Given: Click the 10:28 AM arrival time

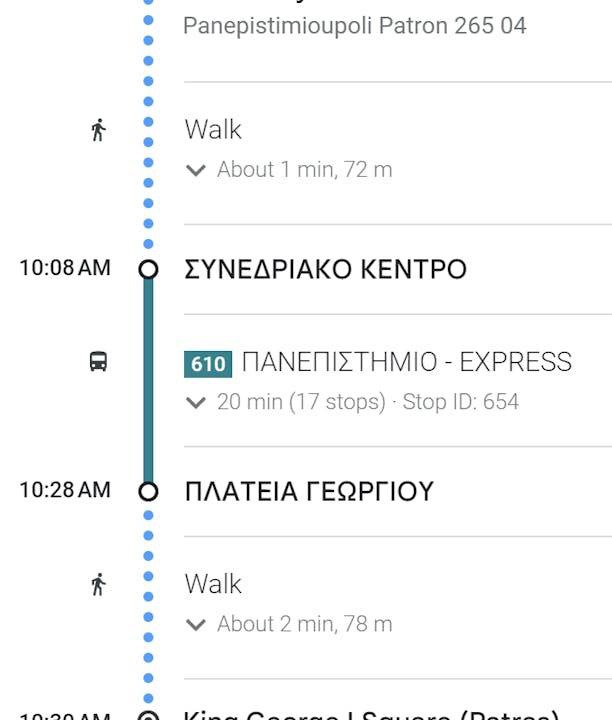Looking at the screenshot, I should point(65,490).
